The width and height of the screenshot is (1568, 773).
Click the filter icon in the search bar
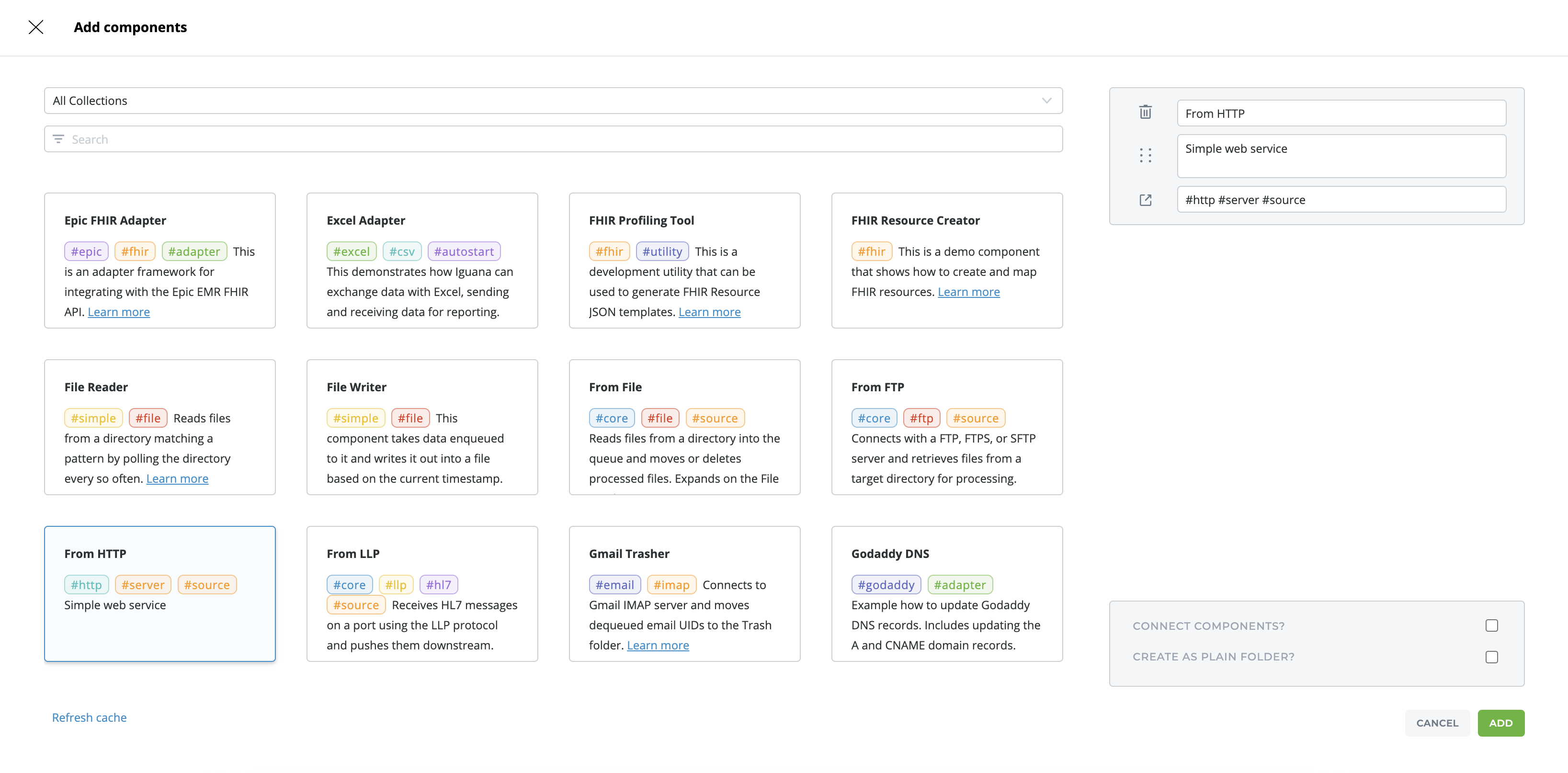pos(58,139)
